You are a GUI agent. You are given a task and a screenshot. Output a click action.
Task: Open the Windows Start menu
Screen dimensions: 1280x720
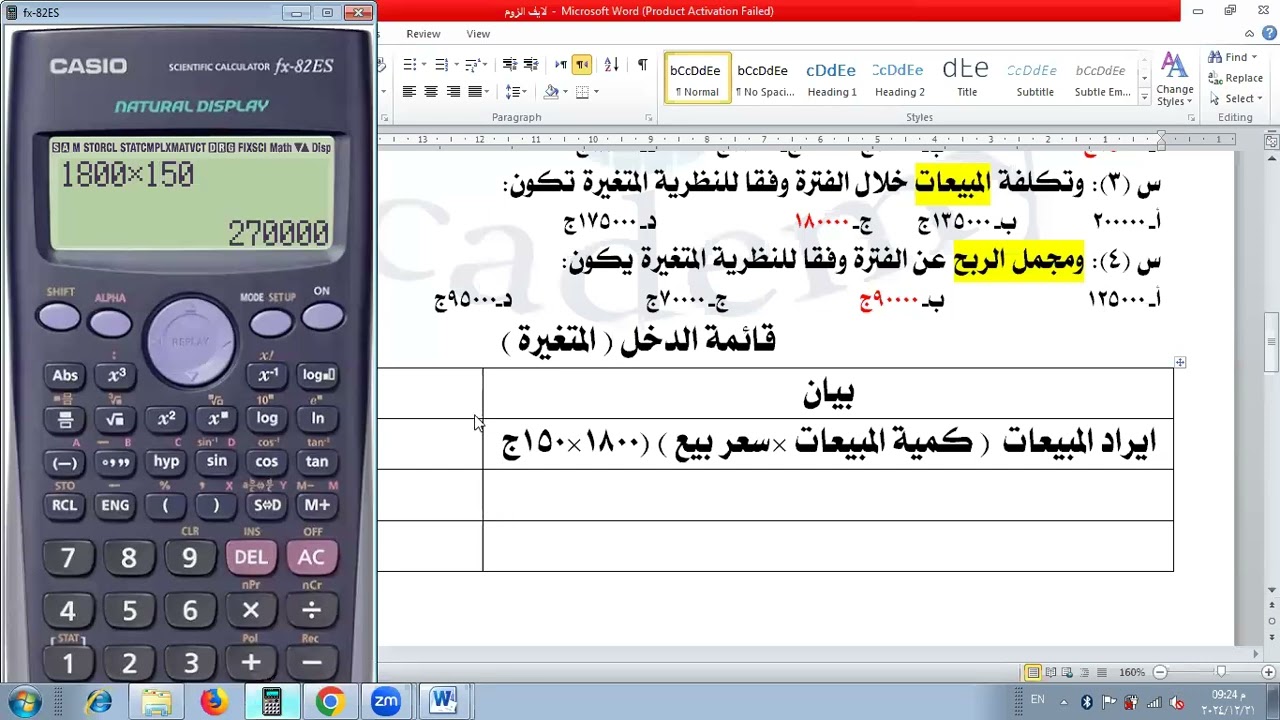pyautogui.click(x=24, y=701)
